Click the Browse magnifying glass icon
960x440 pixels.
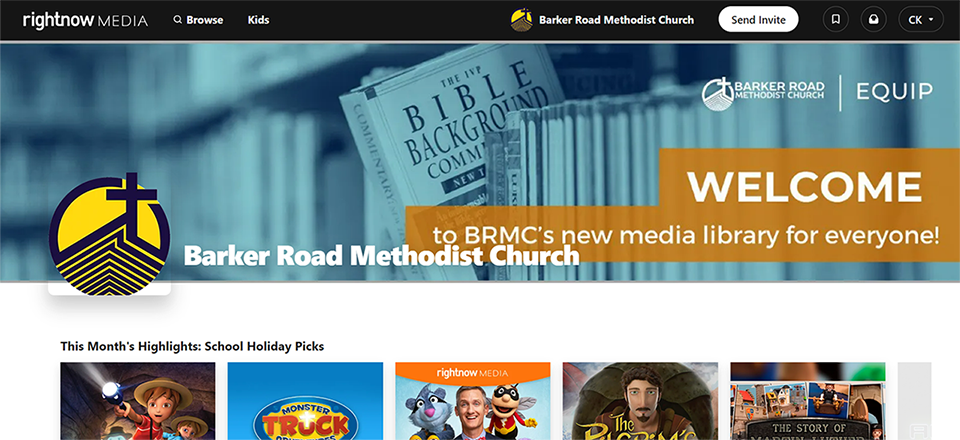point(178,20)
